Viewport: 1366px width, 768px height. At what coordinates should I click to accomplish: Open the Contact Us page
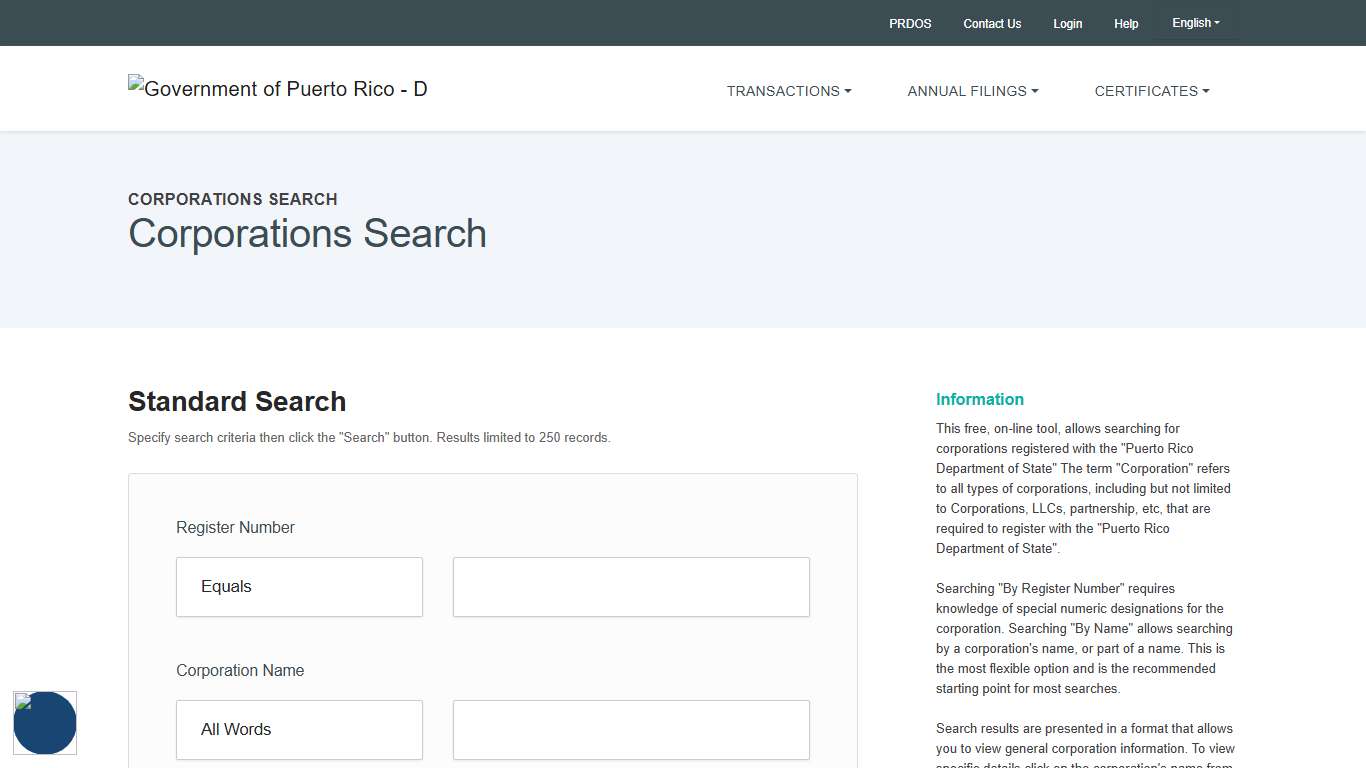[x=991, y=23]
